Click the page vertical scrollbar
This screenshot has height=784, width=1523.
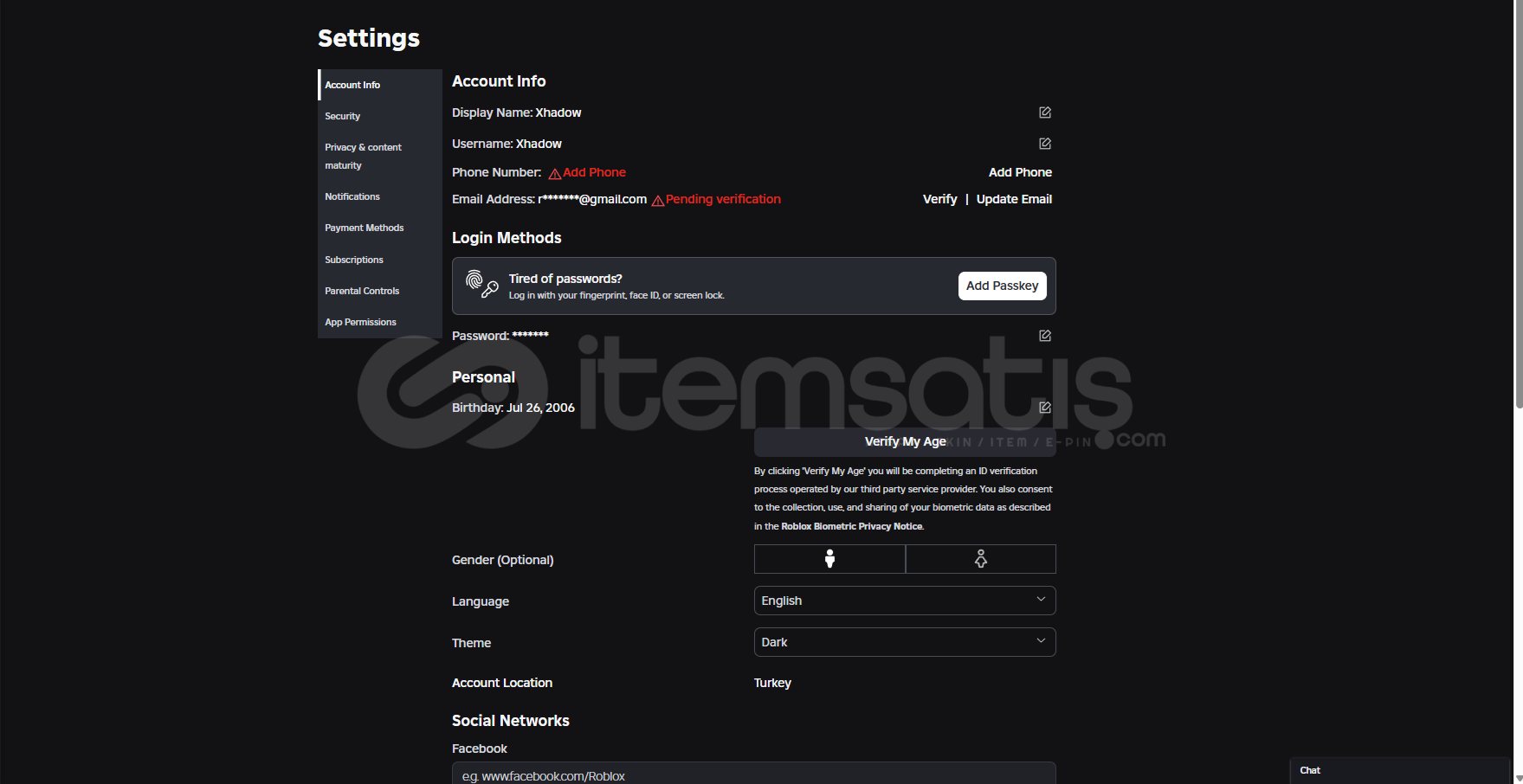1519,204
